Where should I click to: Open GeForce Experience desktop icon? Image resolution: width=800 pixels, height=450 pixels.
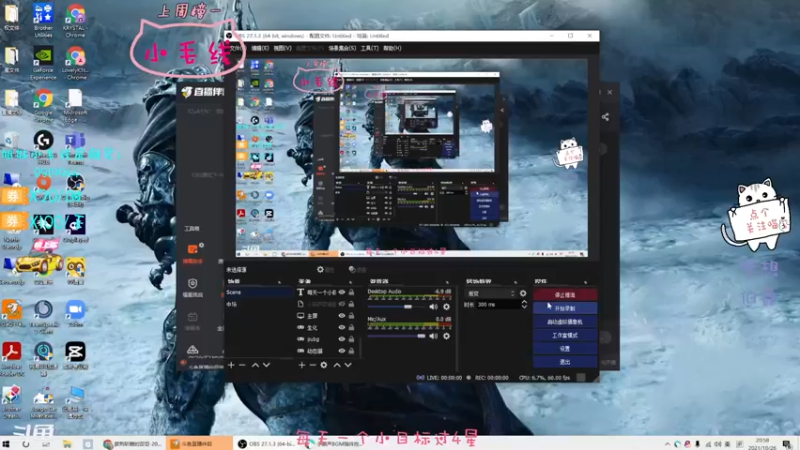[x=43, y=63]
